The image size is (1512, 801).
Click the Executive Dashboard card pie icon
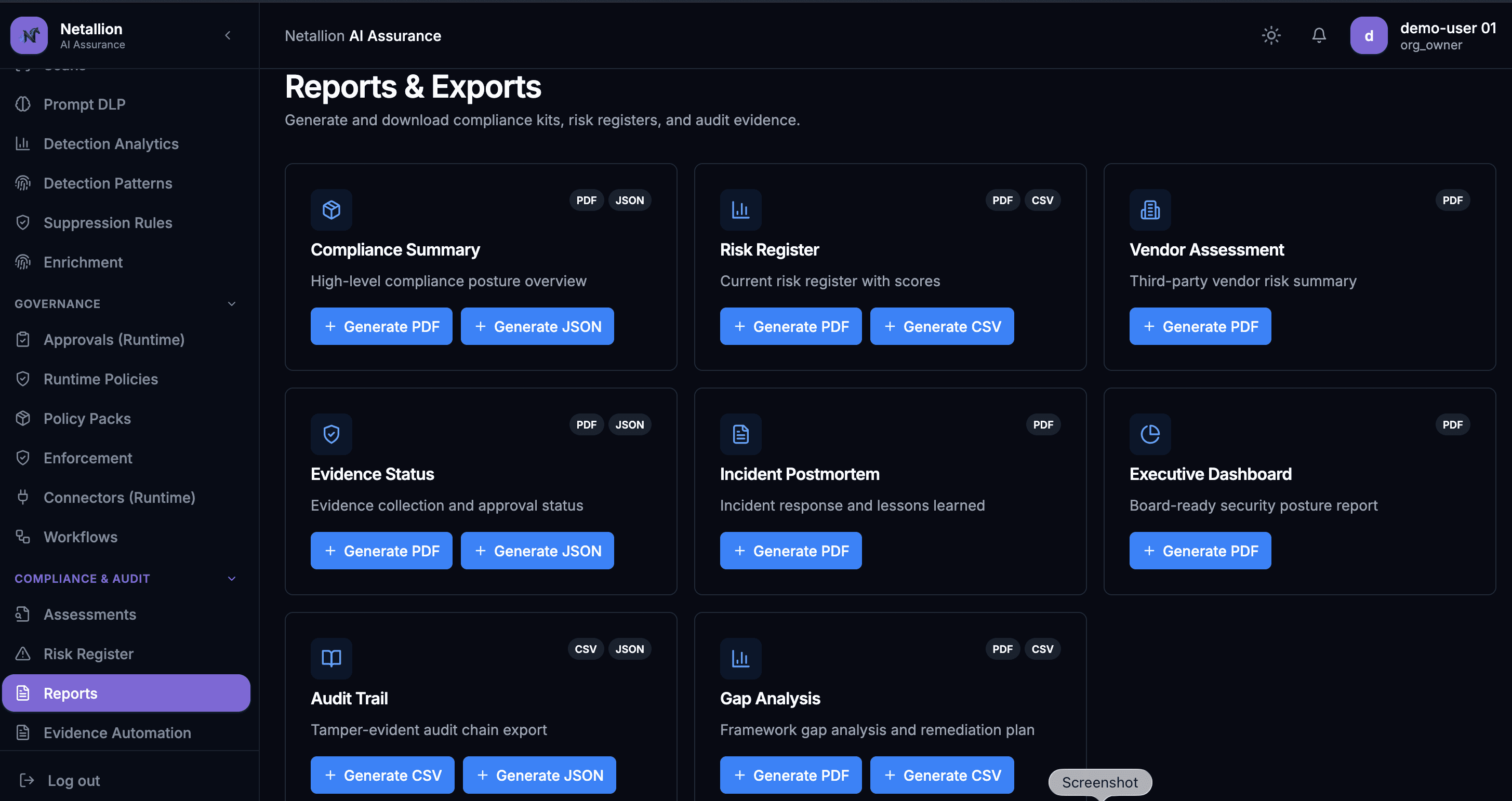tap(1150, 434)
